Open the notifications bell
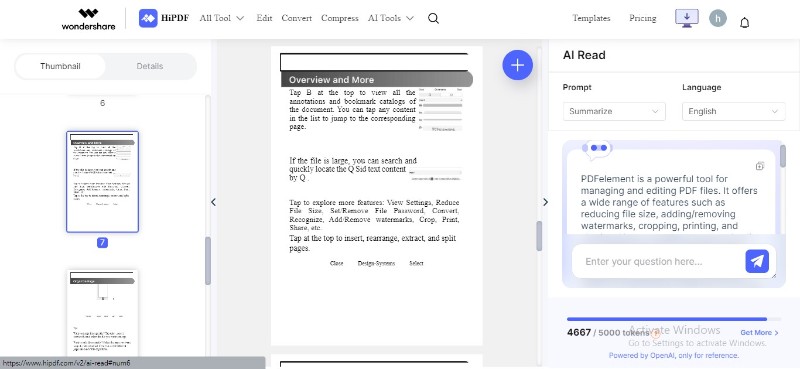This screenshot has width=800, height=369. 744,22
